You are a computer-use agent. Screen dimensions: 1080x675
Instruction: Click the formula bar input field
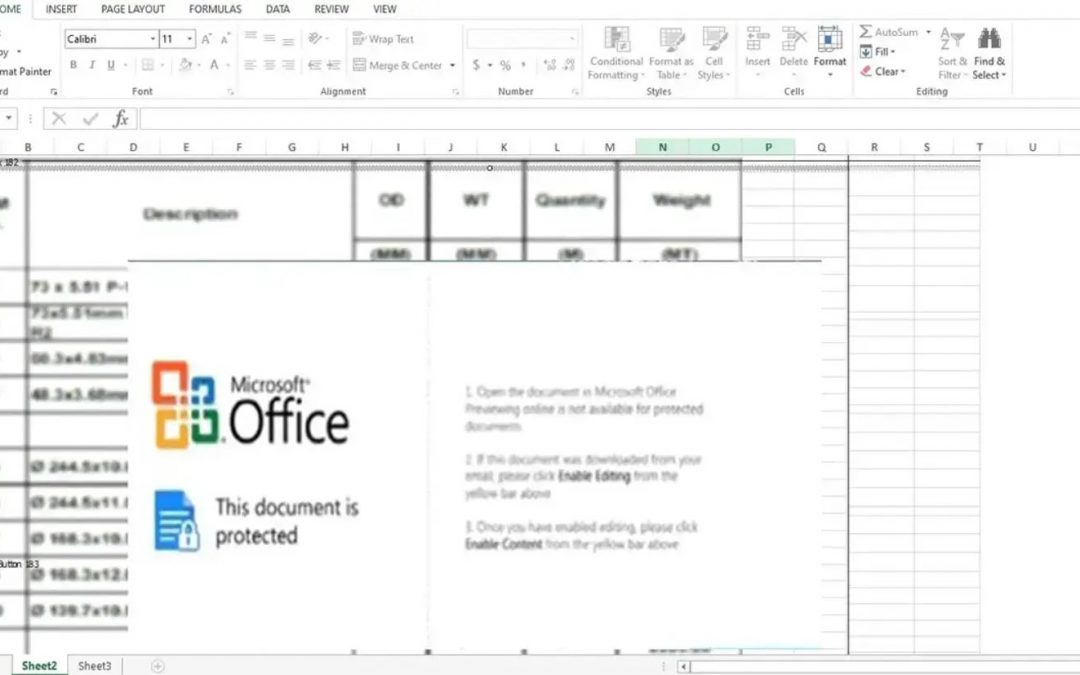click(x=610, y=118)
